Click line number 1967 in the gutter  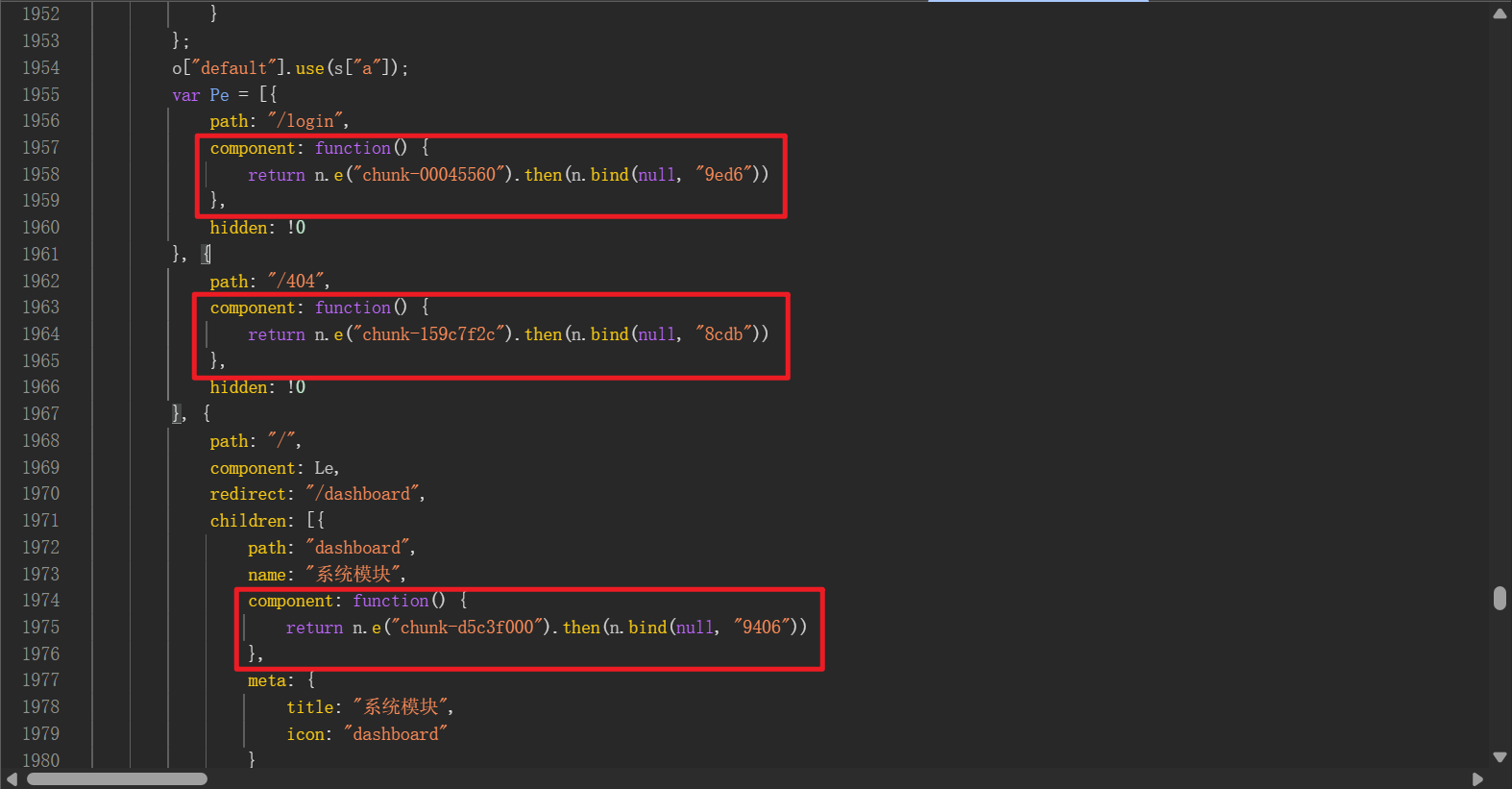[x=40, y=413]
